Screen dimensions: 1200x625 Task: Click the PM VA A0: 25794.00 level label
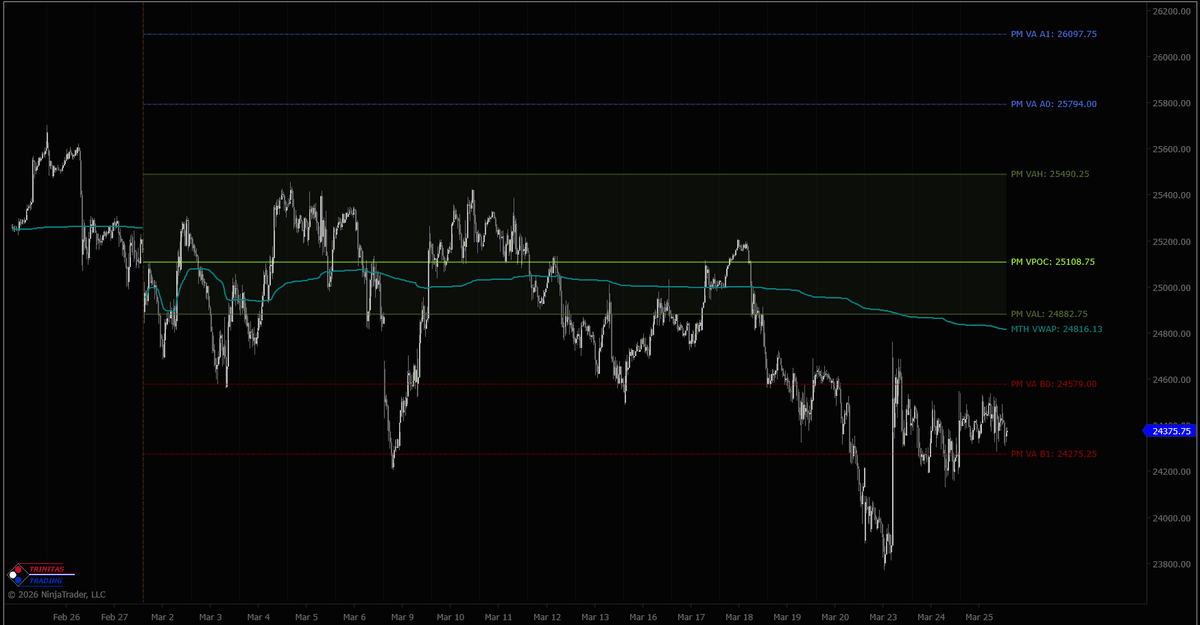point(1054,104)
